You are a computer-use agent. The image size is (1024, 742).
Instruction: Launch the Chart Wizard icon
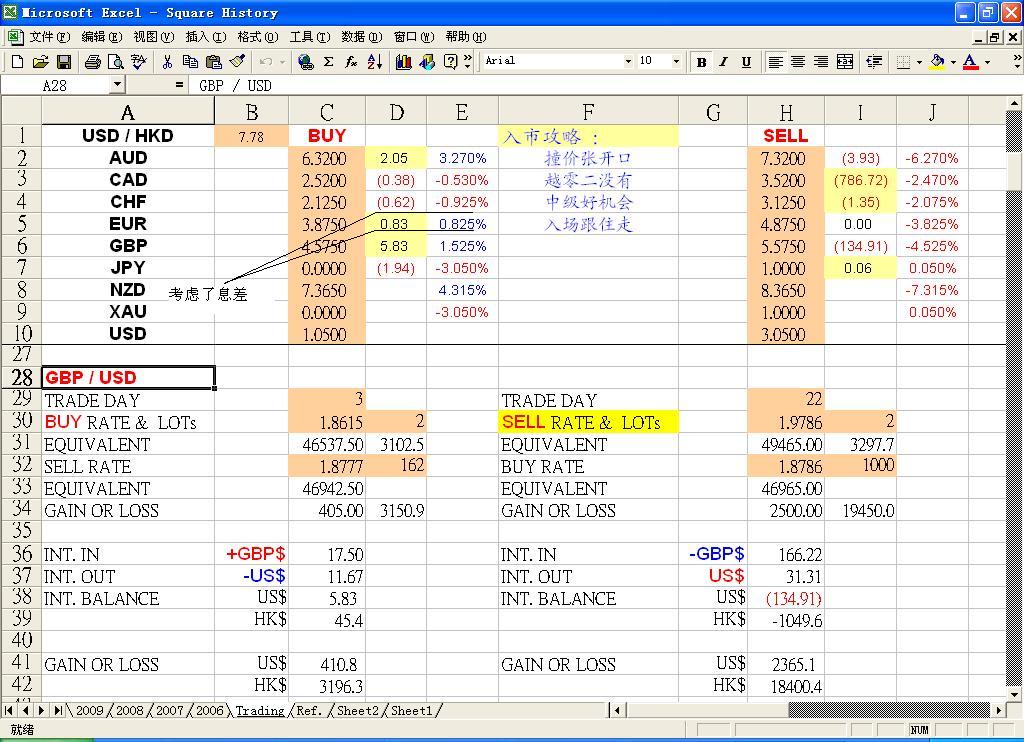click(x=404, y=61)
